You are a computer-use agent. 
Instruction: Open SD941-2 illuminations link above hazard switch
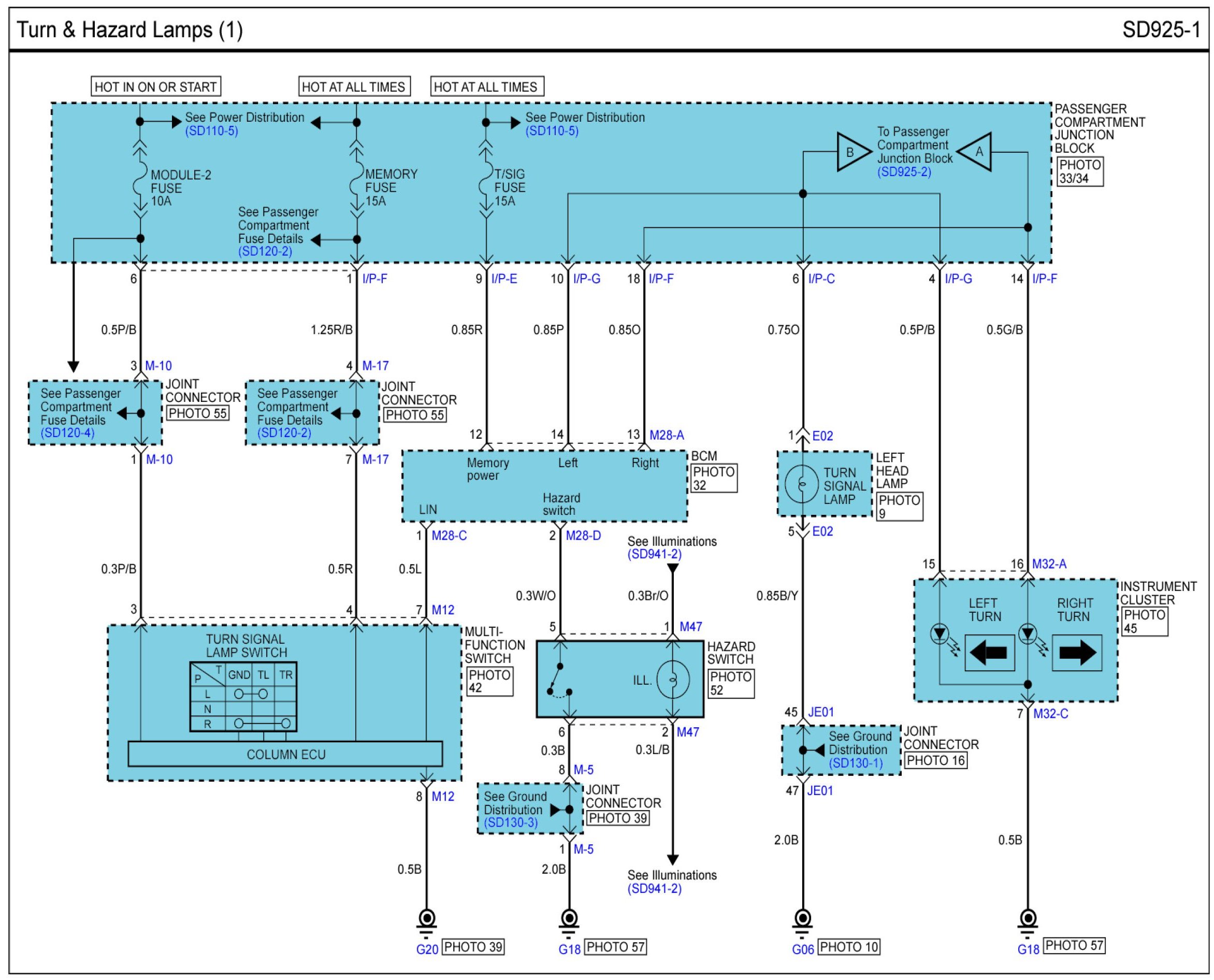click(654, 554)
